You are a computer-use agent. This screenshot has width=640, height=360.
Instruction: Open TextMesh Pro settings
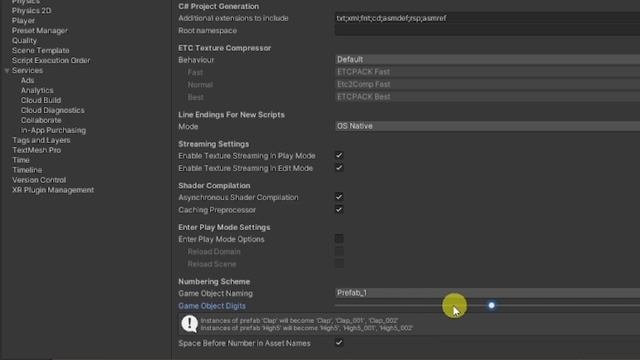36,150
